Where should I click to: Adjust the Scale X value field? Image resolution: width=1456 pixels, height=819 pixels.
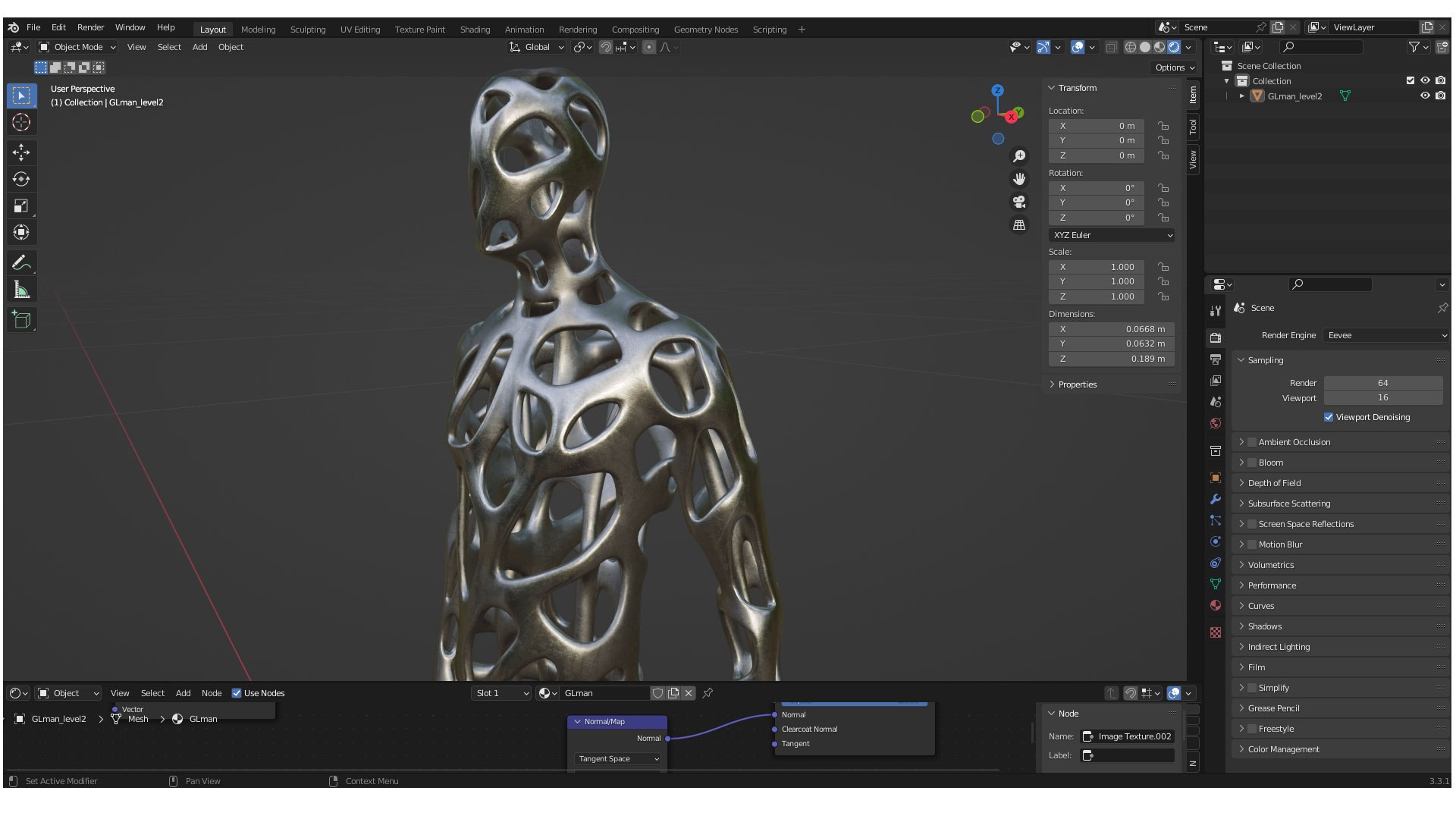[1097, 267]
